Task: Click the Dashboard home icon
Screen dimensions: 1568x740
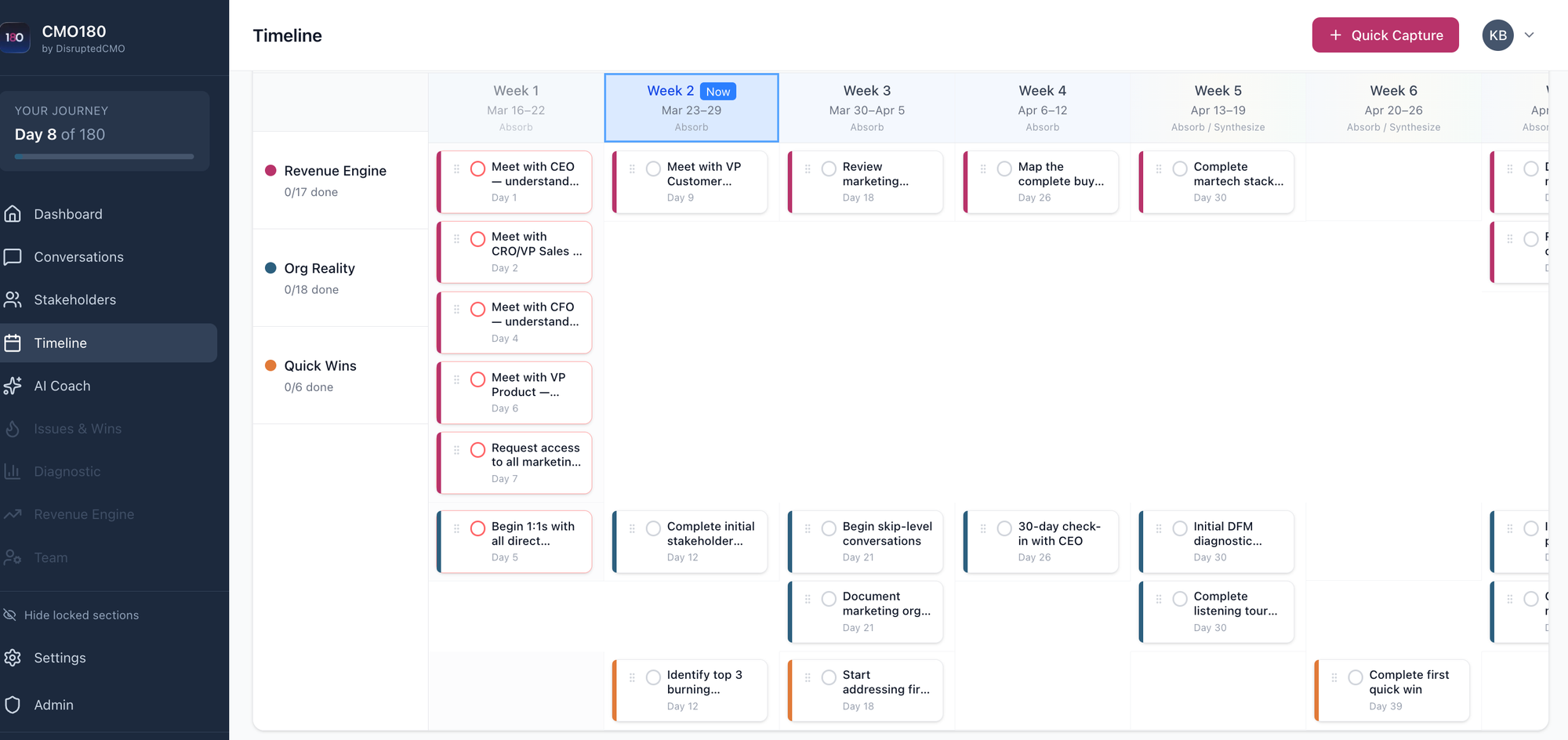Action: pyautogui.click(x=13, y=214)
